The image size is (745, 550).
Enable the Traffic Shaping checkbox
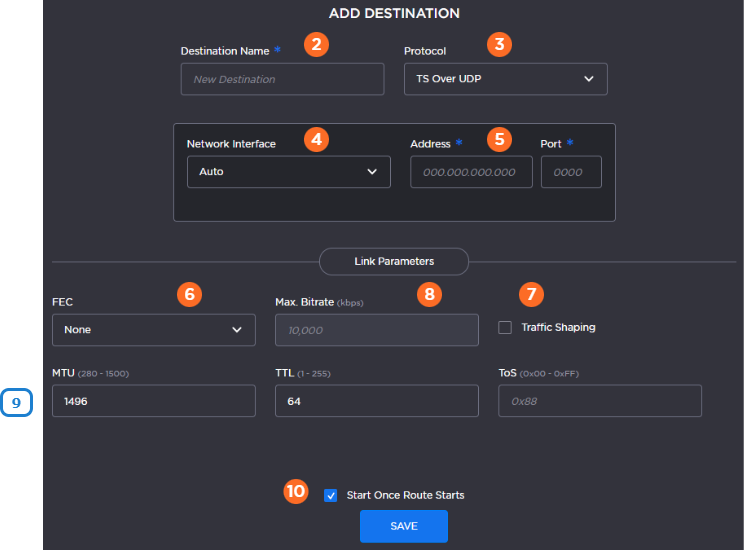pyautogui.click(x=505, y=327)
